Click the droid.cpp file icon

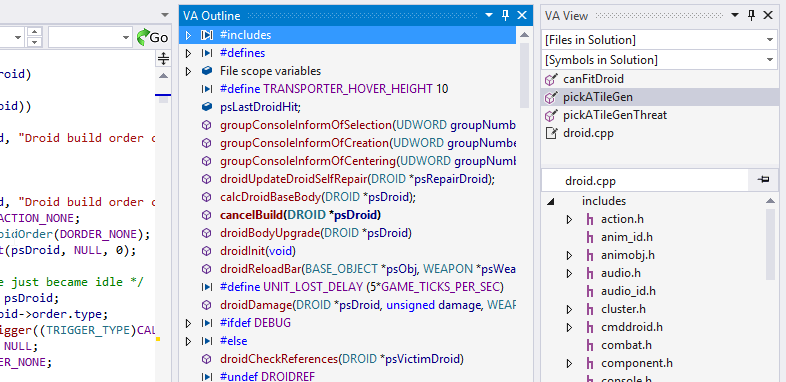[x=551, y=133]
